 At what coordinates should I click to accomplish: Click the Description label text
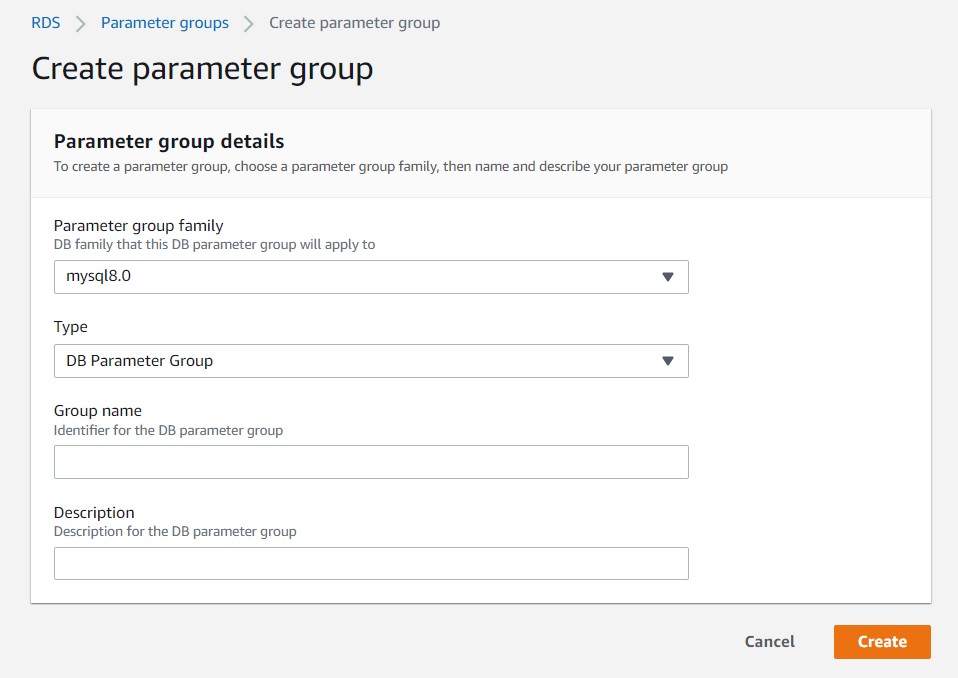(94, 512)
